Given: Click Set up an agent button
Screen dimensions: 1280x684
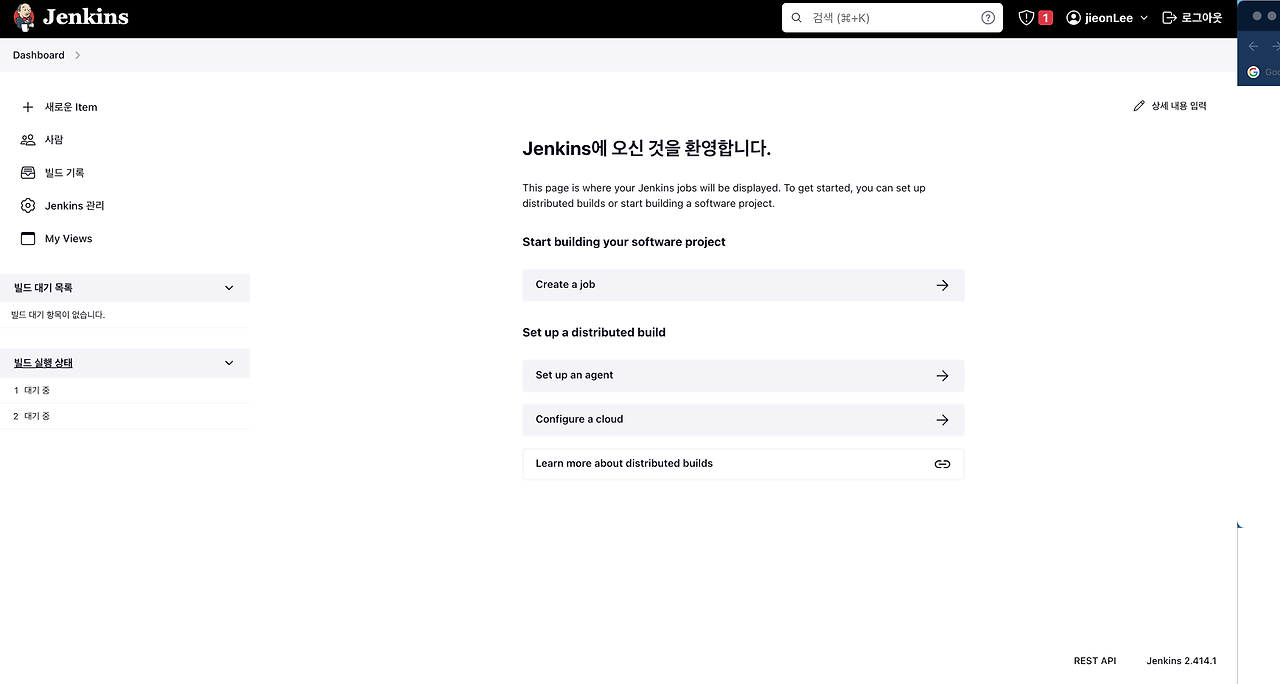Looking at the screenshot, I should pos(743,376).
